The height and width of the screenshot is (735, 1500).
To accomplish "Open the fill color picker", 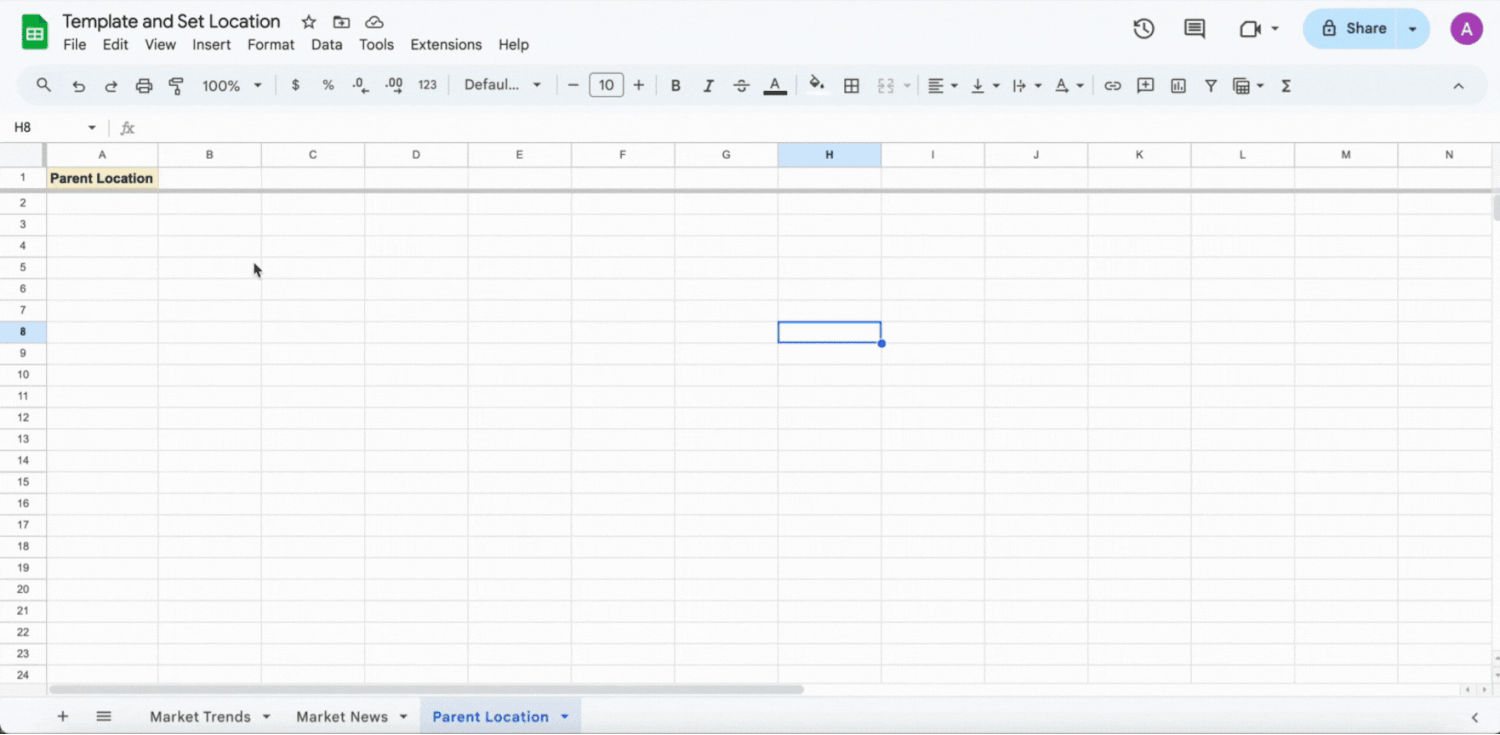I will (x=817, y=86).
